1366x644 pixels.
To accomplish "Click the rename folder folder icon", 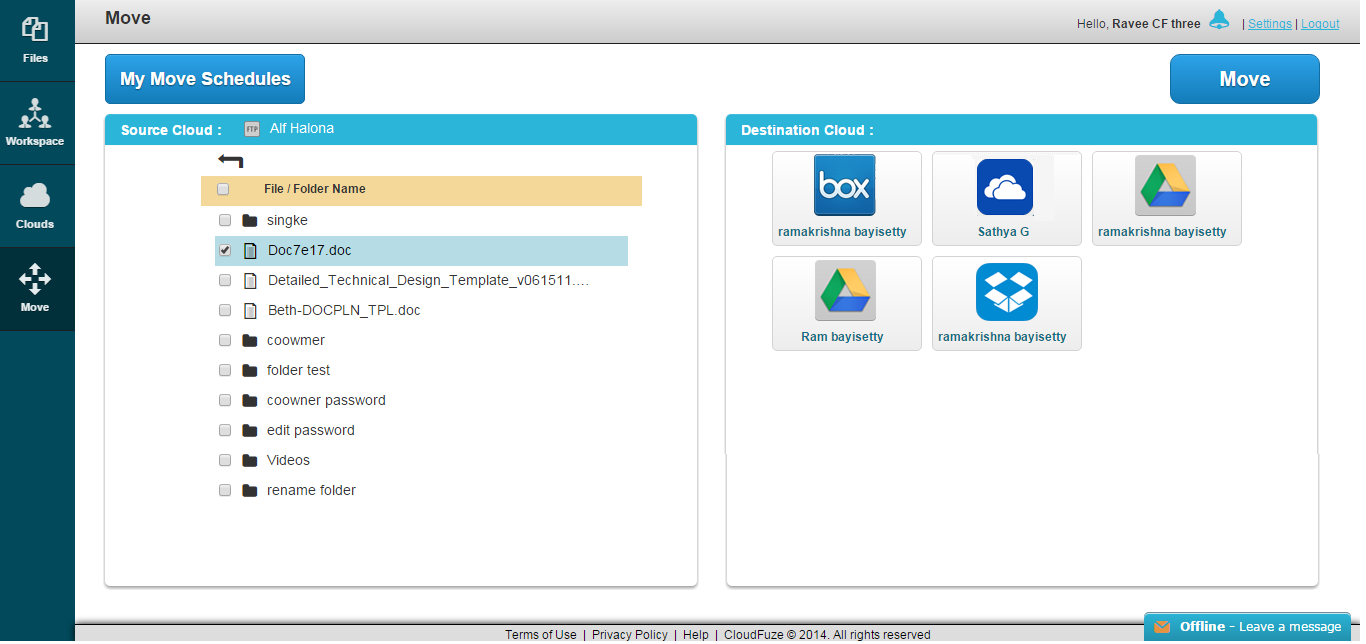I will 250,490.
